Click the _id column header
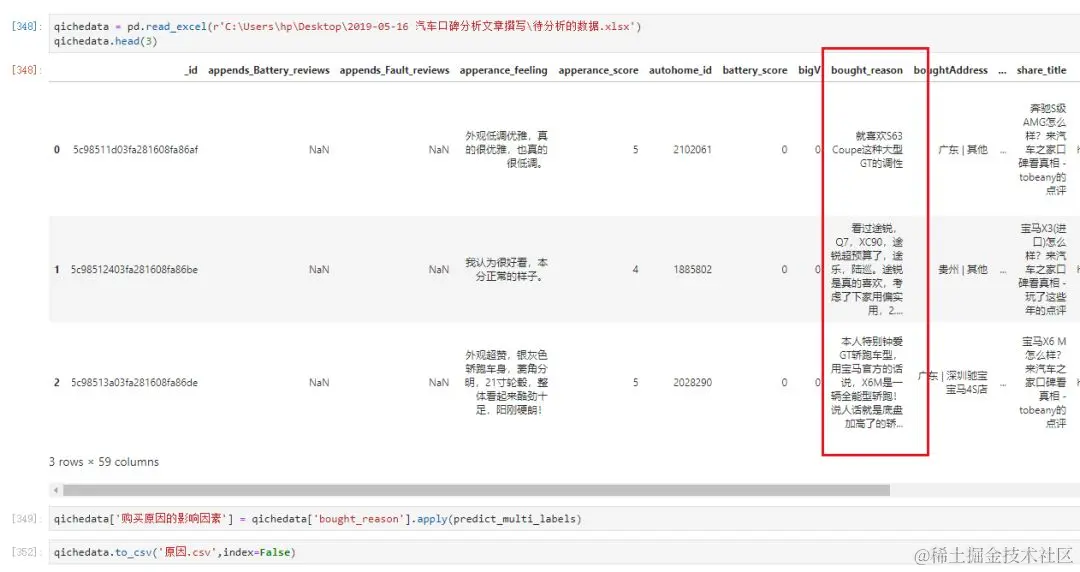The height and width of the screenshot is (572, 1080). 191,70
